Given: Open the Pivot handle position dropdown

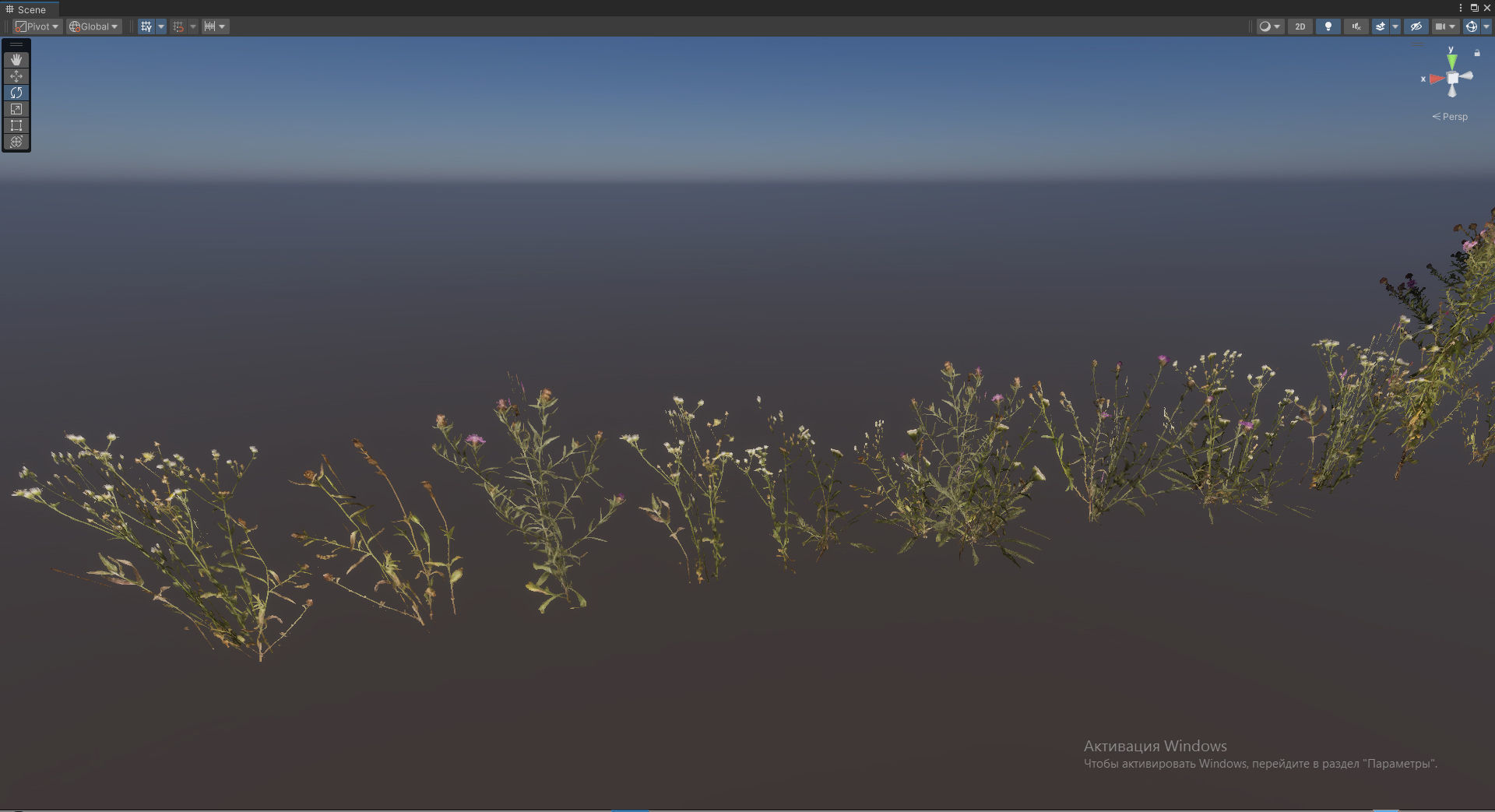Looking at the screenshot, I should pos(37,26).
